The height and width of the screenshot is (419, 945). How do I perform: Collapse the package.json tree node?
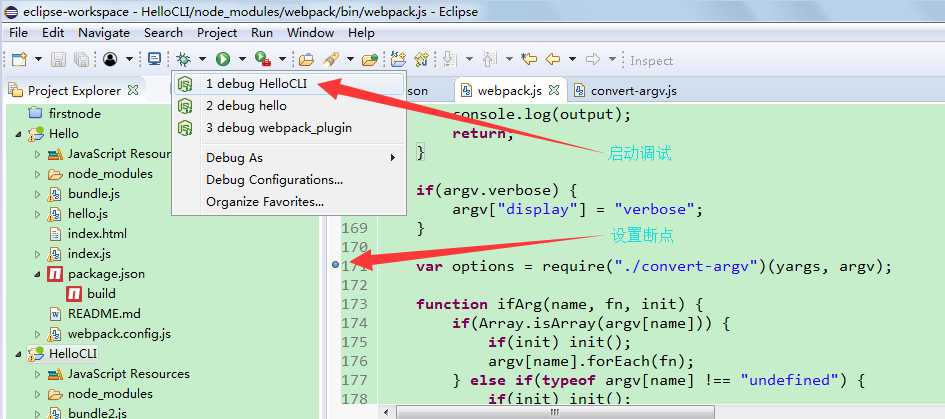click(37, 274)
